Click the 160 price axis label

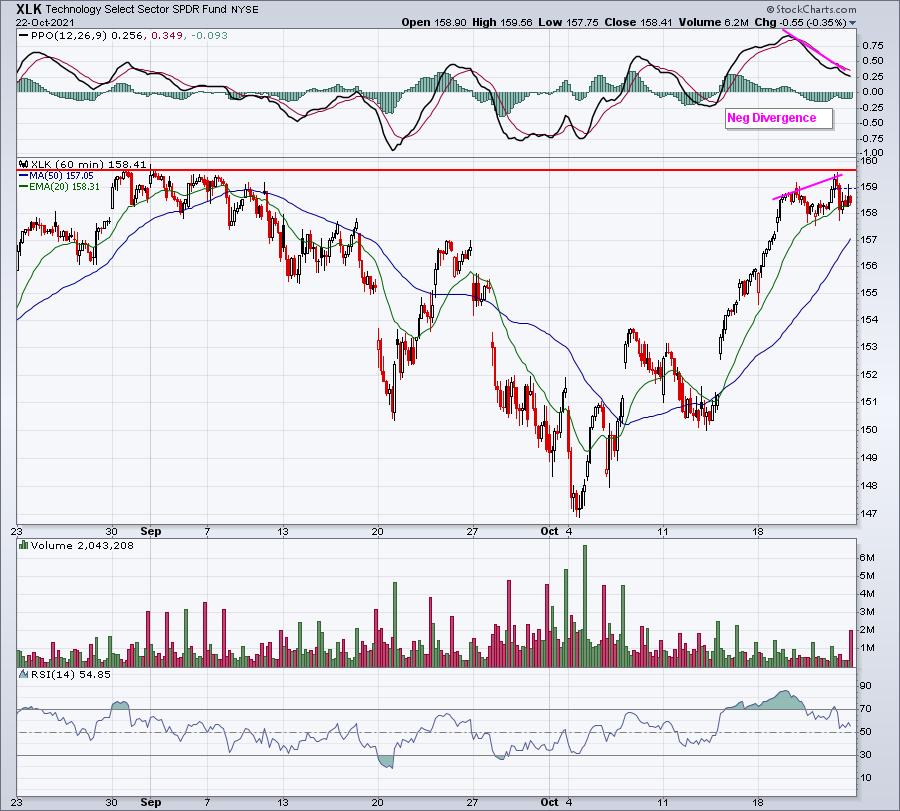click(869, 160)
